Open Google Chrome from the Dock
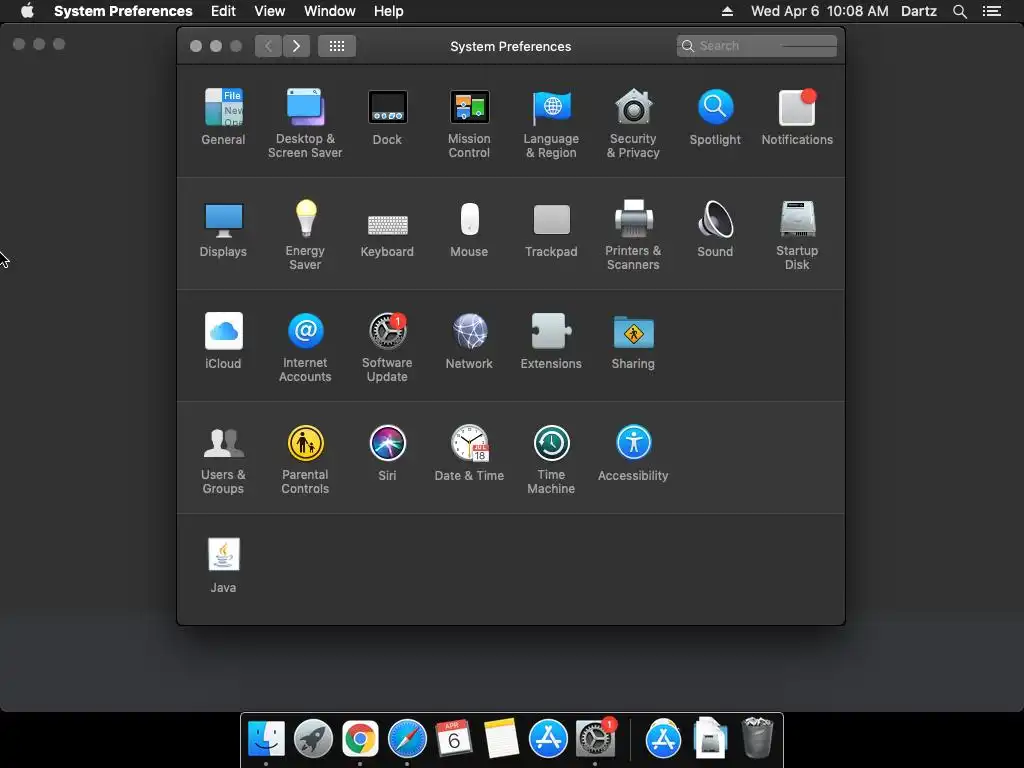The image size is (1024, 768). point(360,738)
